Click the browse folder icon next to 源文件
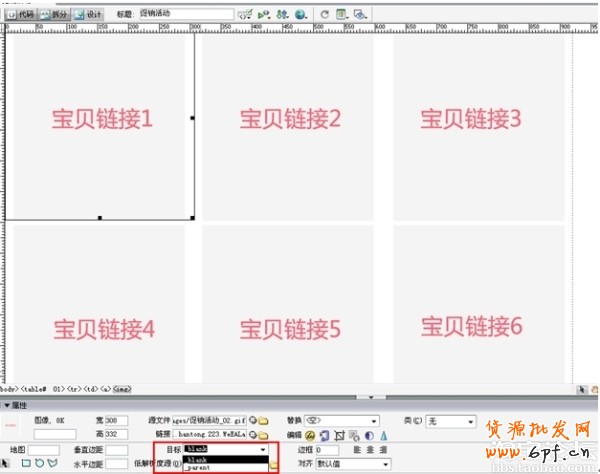Screen dimensions: 600x474 [x=264, y=421]
